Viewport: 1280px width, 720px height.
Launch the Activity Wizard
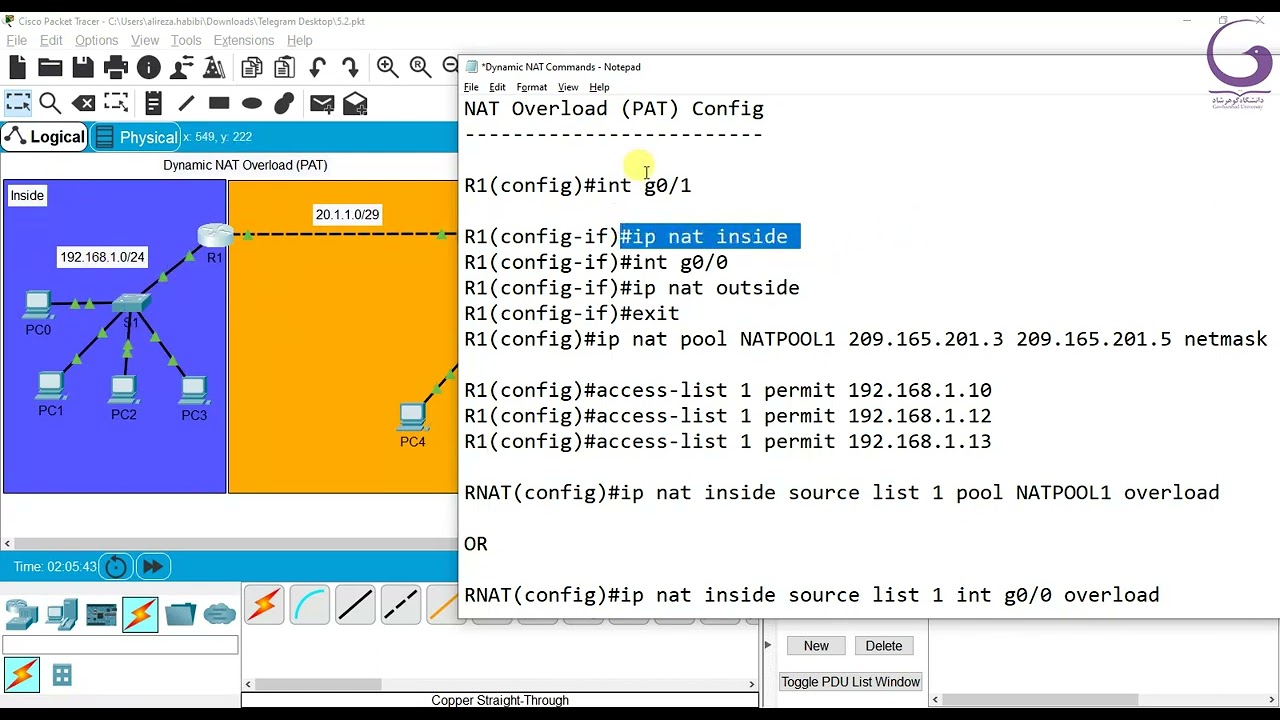[214, 68]
